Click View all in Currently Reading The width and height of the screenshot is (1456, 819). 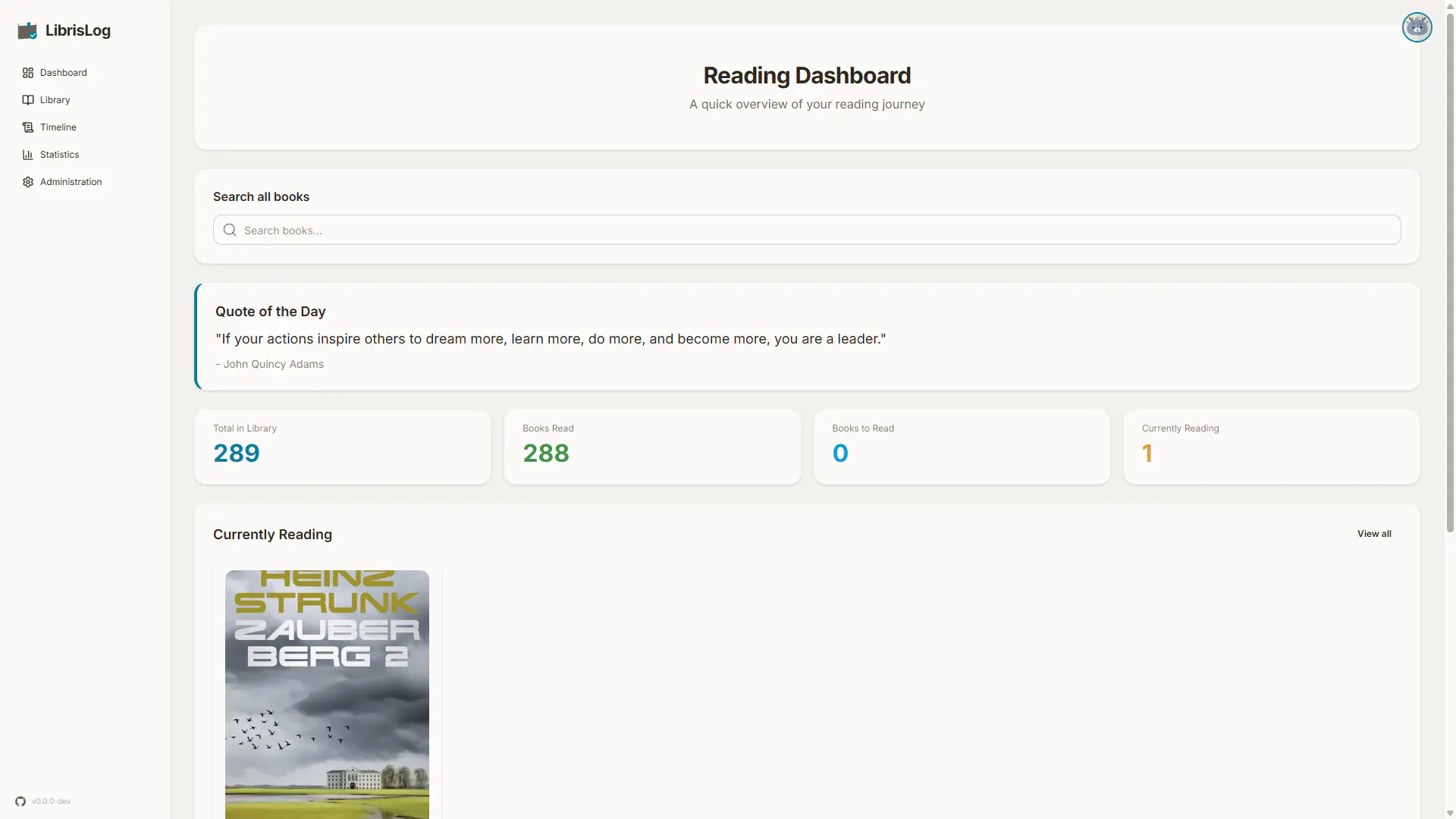[1374, 534]
